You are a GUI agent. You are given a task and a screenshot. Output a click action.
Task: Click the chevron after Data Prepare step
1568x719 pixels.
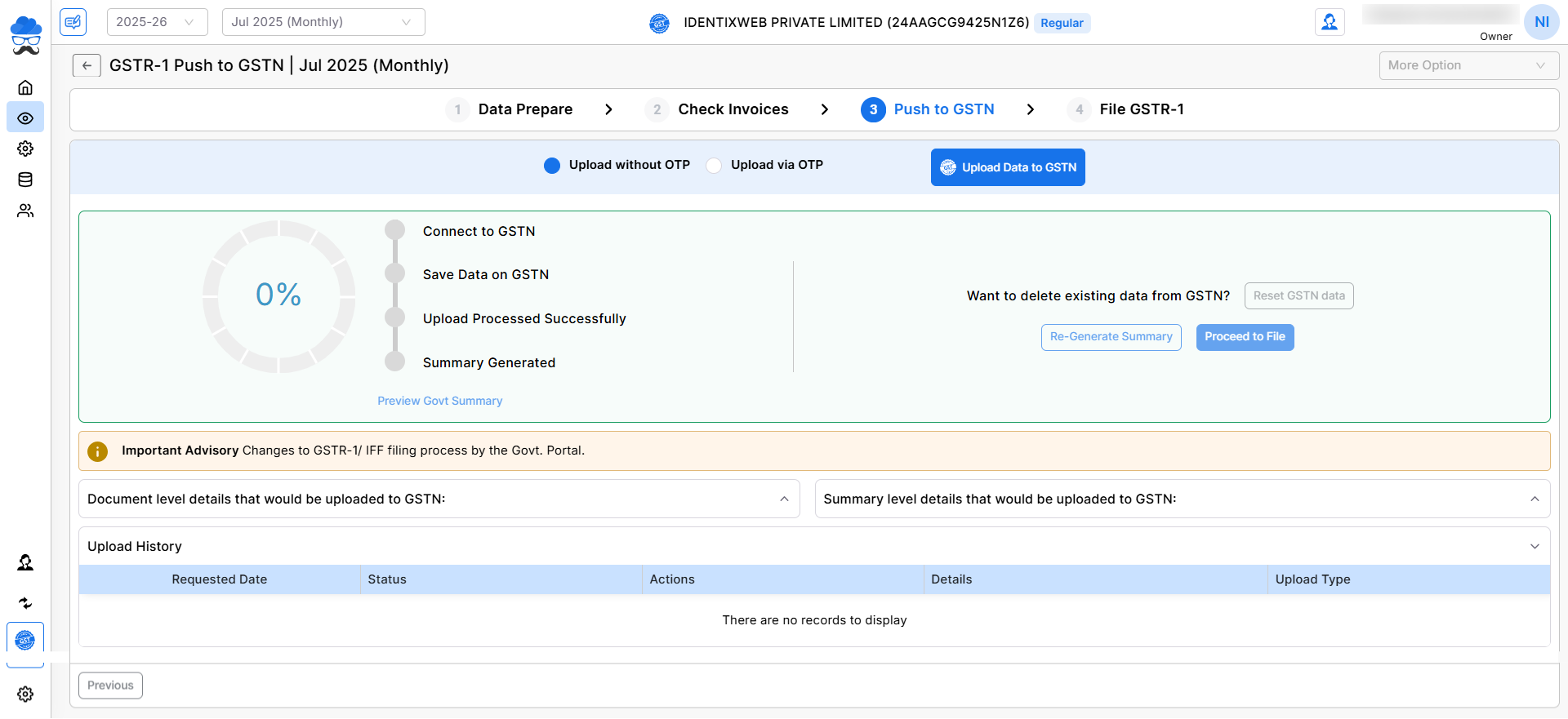608,109
